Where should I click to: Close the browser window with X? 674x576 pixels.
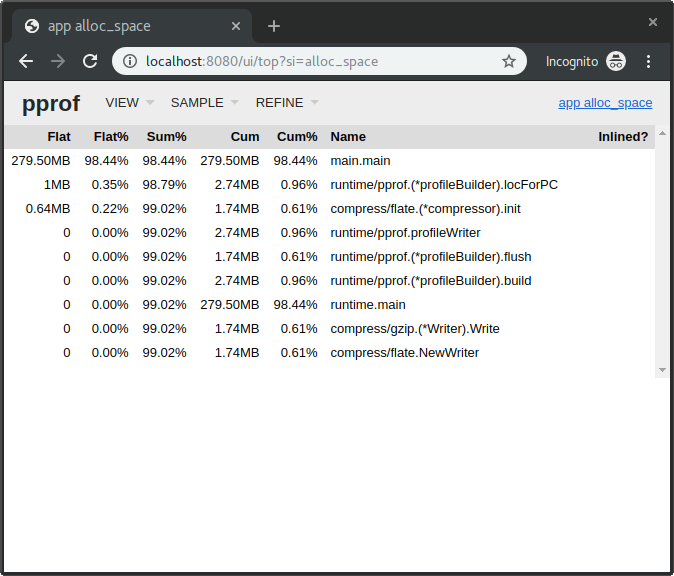(653, 22)
